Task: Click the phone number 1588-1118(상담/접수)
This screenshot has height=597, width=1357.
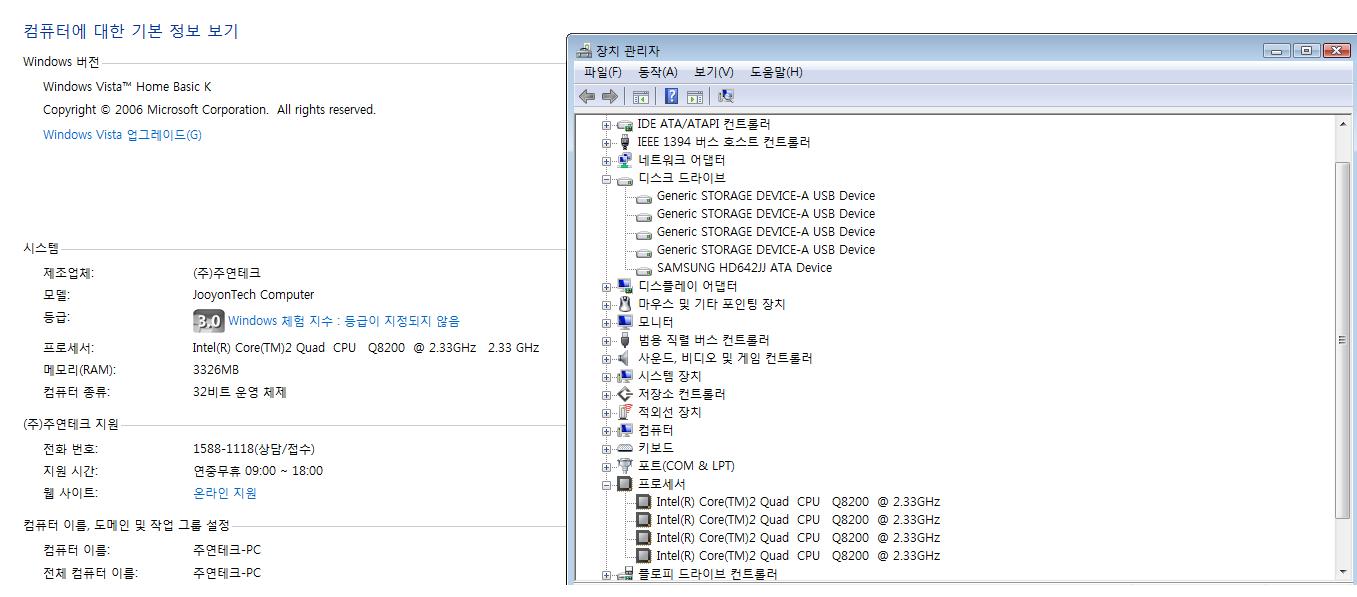Action: point(253,449)
